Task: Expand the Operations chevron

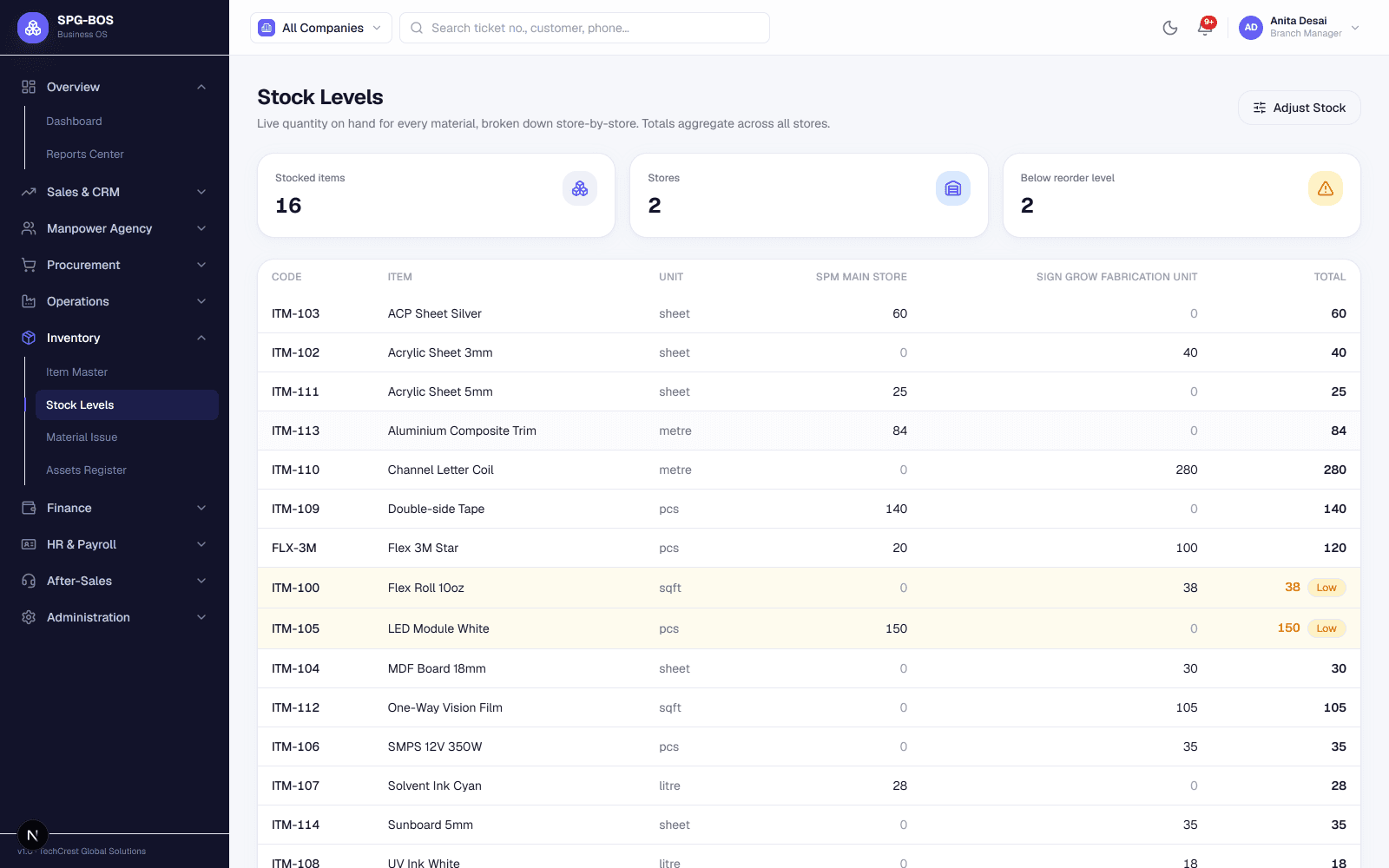Action: pos(201,301)
